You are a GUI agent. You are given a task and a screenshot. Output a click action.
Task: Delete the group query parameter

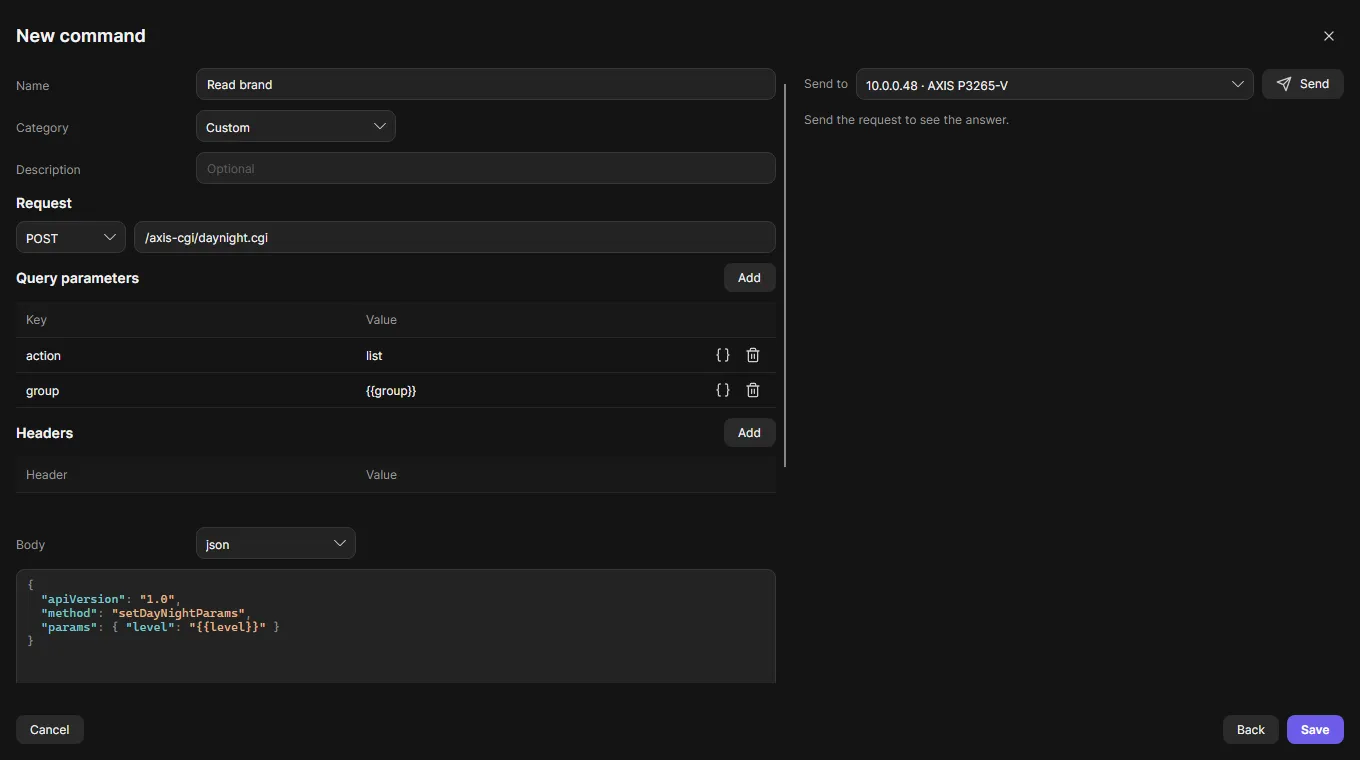pos(753,390)
